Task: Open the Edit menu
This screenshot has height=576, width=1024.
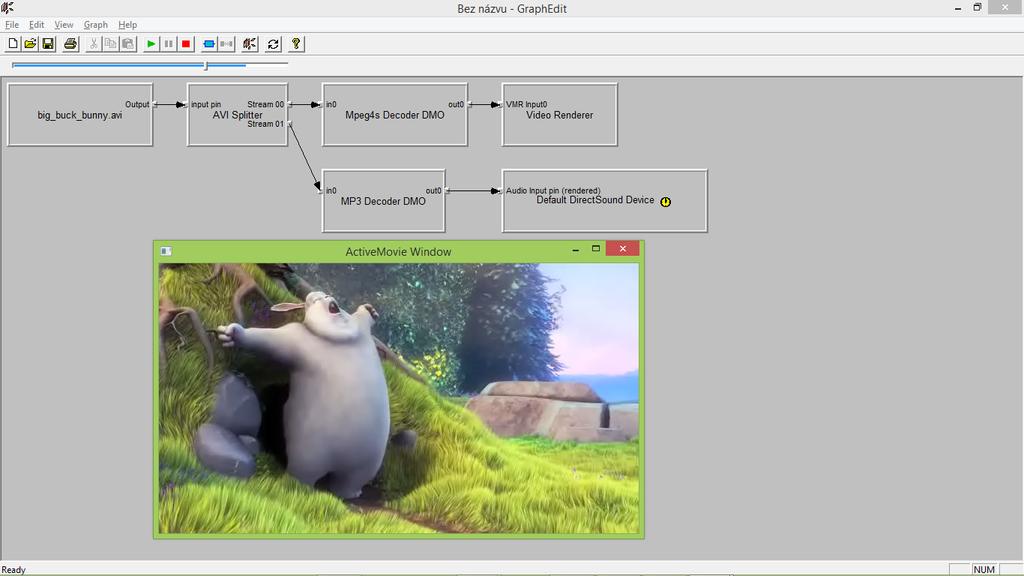Action: (36, 25)
